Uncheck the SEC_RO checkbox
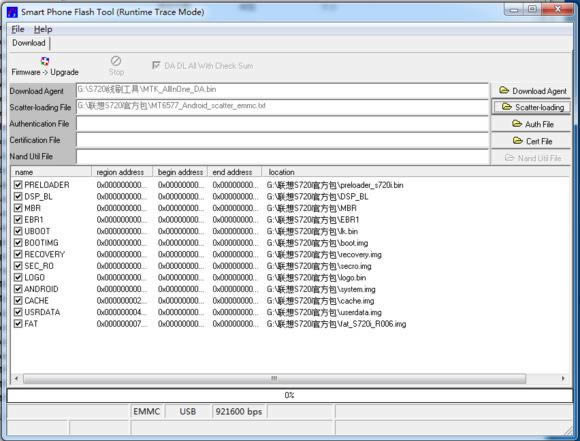The height and width of the screenshot is (441, 580). click(18, 266)
